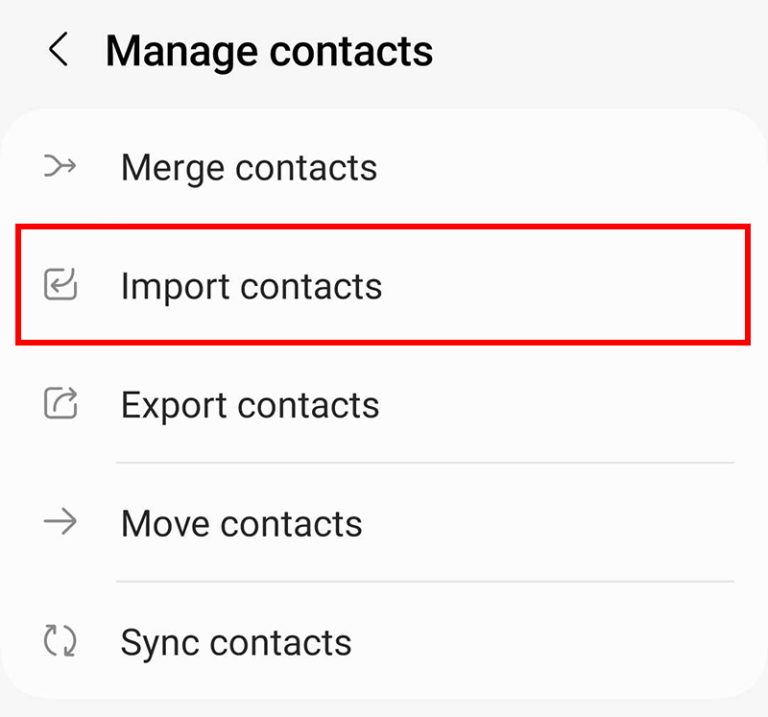Click the Merge contacts icon
The width and height of the screenshot is (768, 717).
60,167
